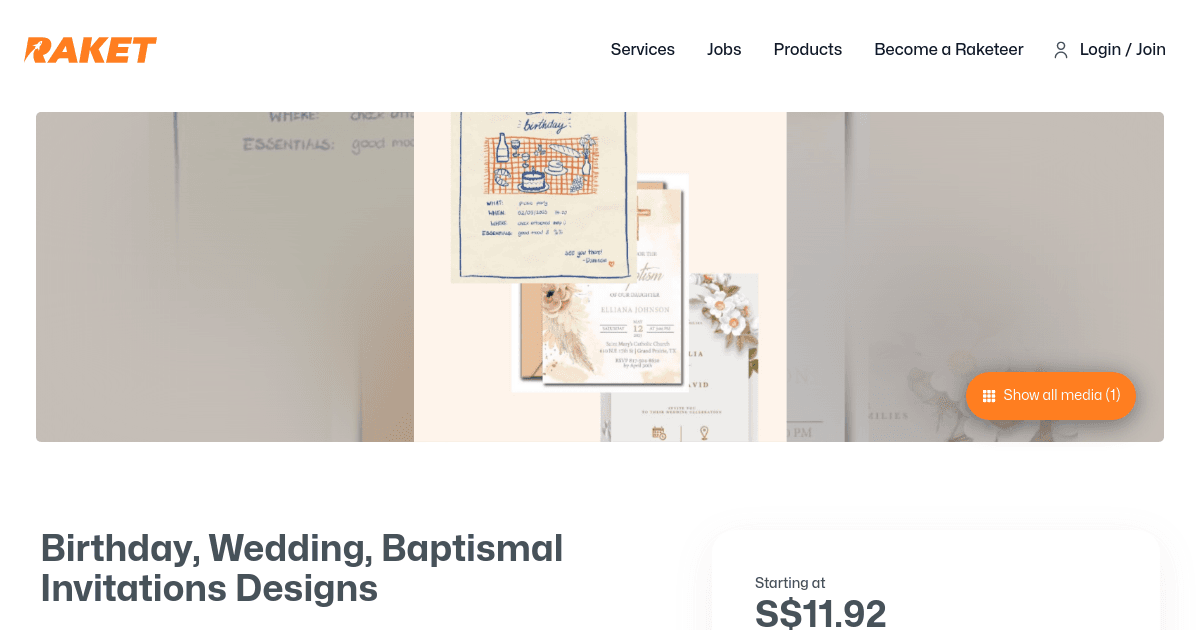Click the user profile icon
Viewport: 1200px width, 630px height.
(x=1061, y=50)
